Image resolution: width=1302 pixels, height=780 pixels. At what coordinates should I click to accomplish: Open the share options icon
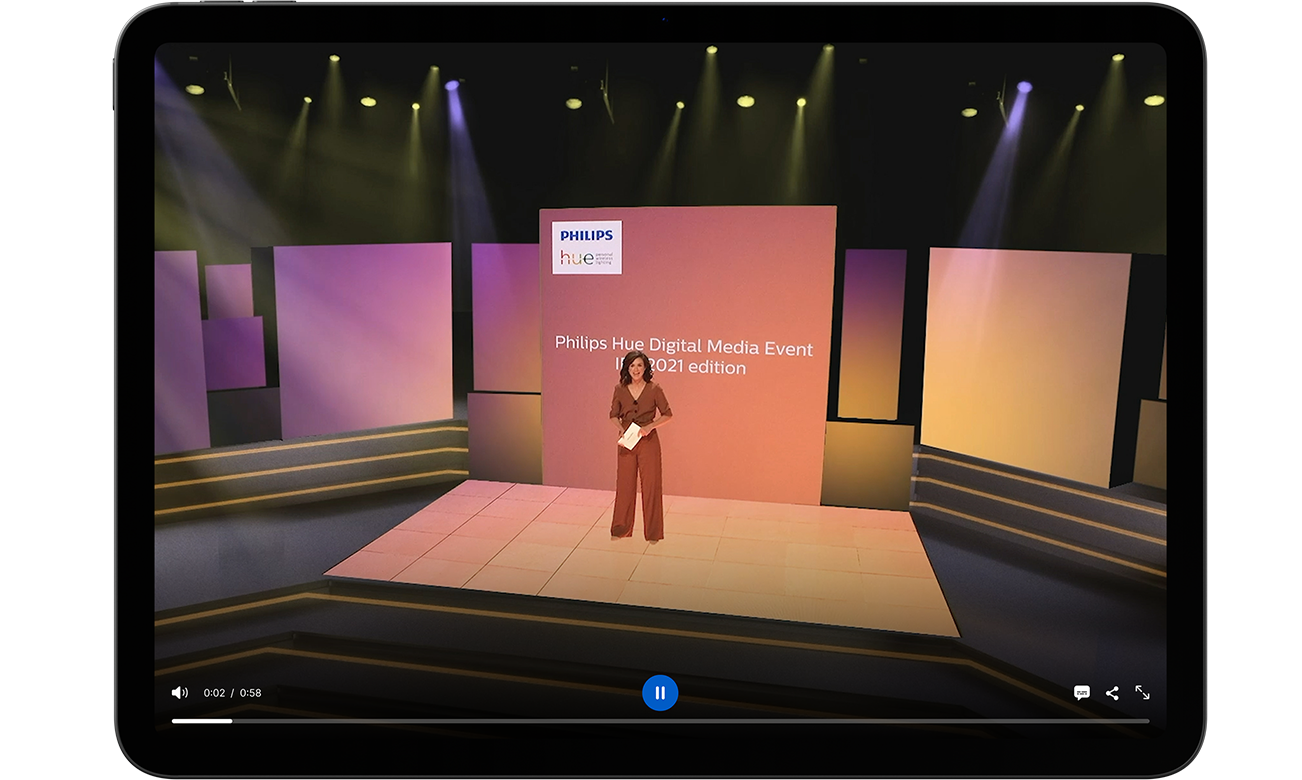coord(1112,693)
